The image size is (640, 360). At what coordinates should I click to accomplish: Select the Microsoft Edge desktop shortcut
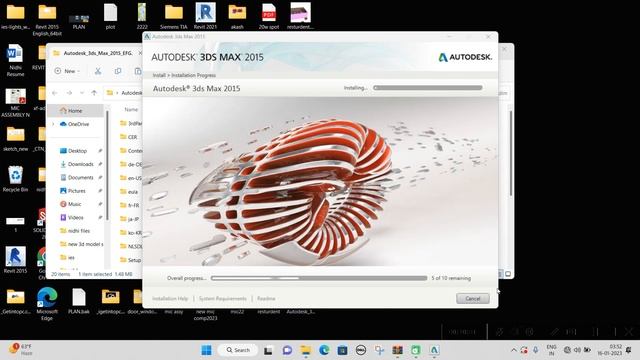pyautogui.click(x=47, y=304)
